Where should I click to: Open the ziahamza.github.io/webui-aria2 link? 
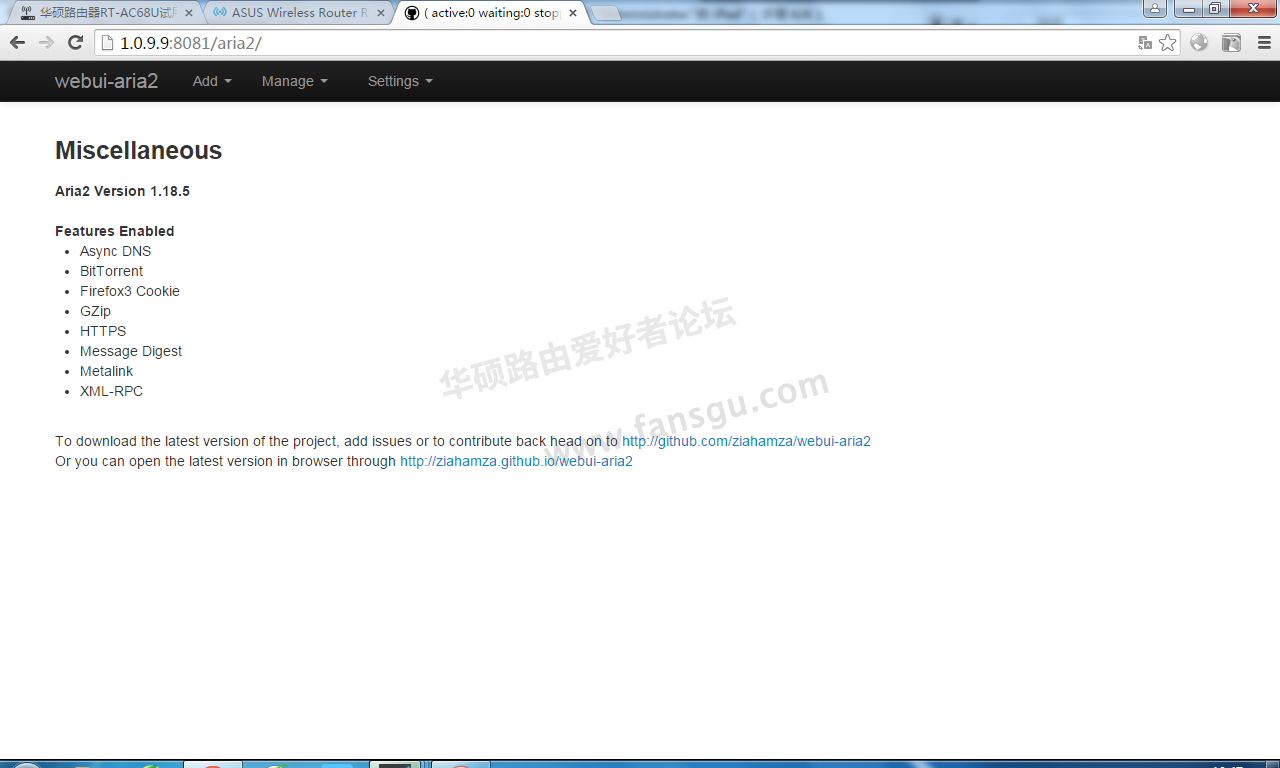click(x=516, y=461)
